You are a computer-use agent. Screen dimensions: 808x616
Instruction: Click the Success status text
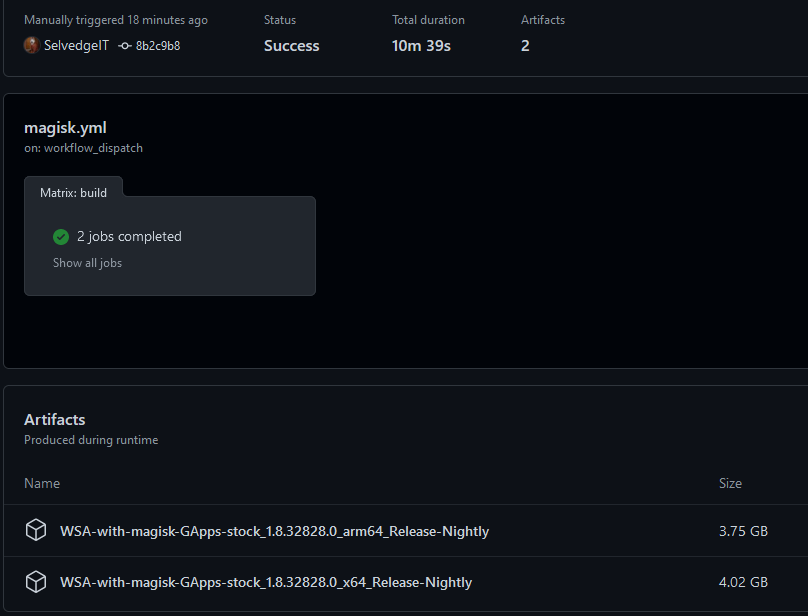(291, 46)
